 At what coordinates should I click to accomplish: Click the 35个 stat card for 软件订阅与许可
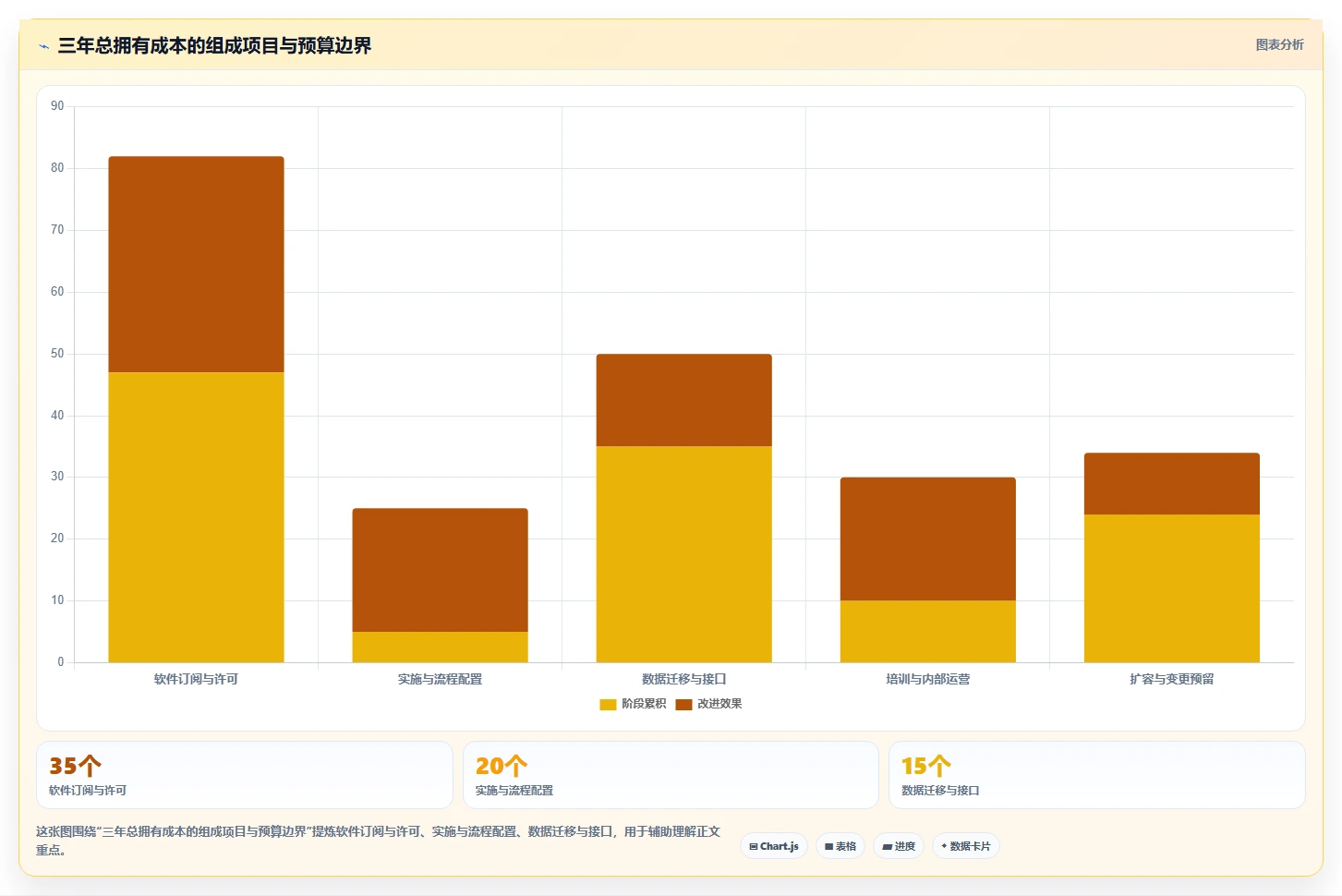coord(245,775)
